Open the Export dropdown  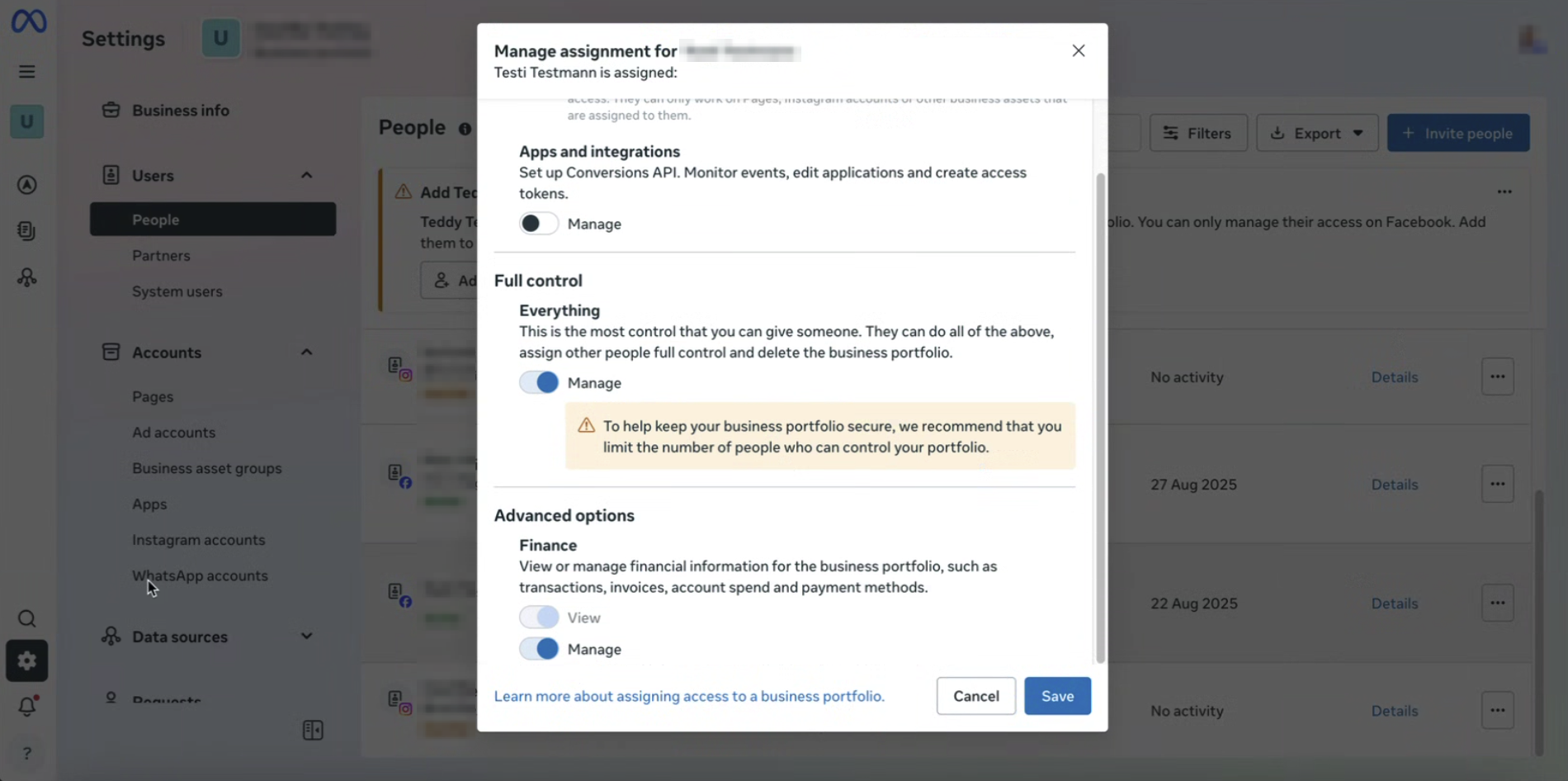1316,133
